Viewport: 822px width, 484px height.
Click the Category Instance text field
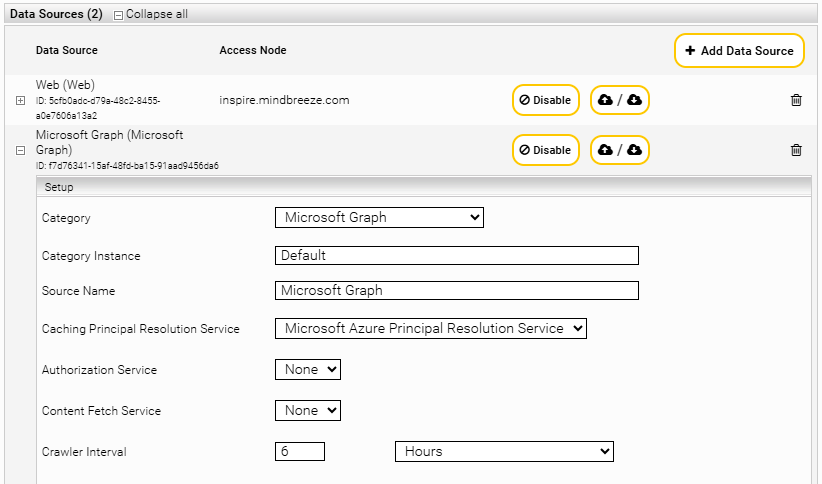(x=456, y=255)
